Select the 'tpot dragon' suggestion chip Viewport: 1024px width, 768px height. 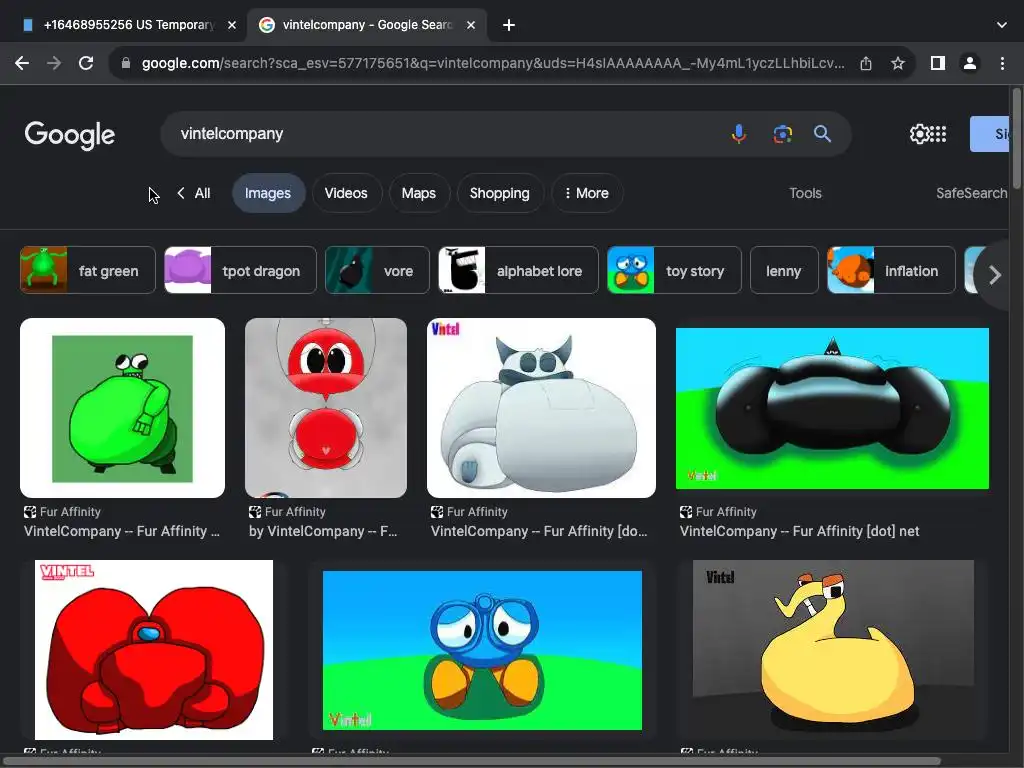point(240,270)
